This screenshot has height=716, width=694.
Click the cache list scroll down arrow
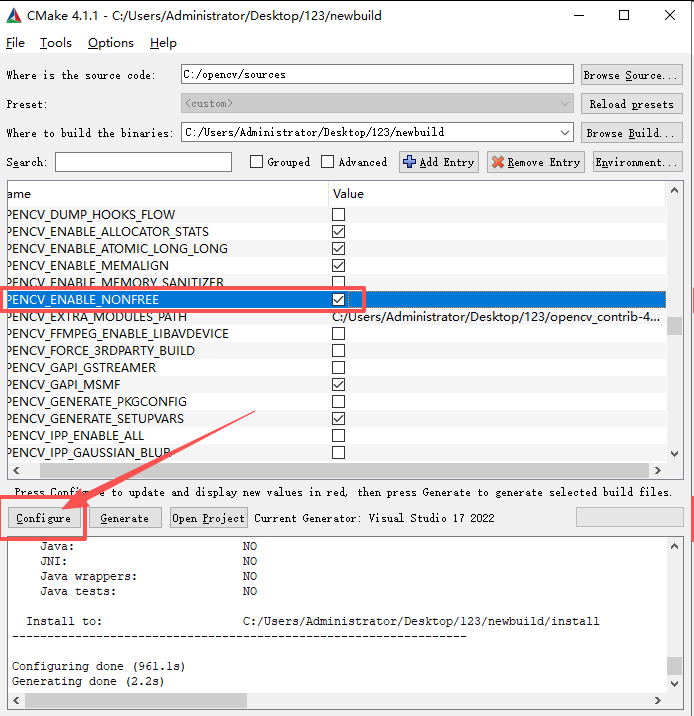(674, 454)
